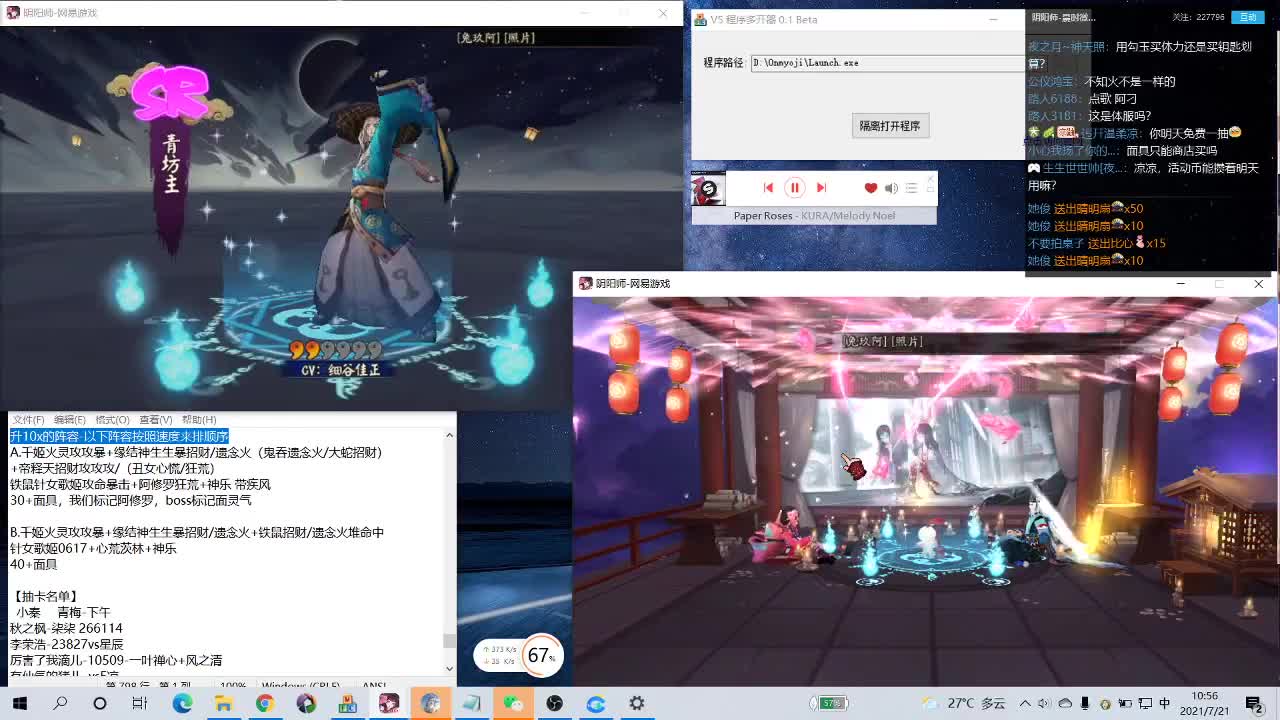Viewport: 1280px width, 720px height.
Task: Open Cortana from the taskbar
Action: (x=100, y=703)
